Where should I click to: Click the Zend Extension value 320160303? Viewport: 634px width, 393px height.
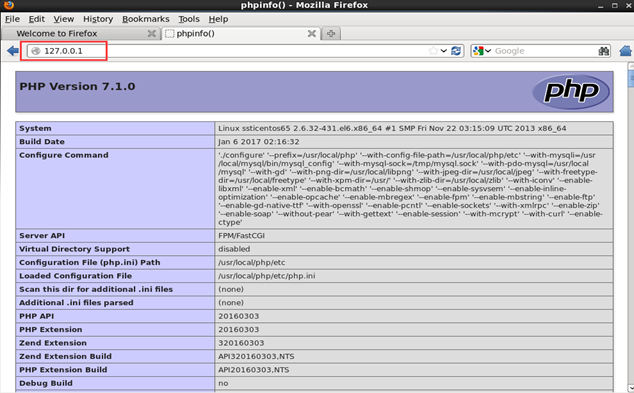click(241, 343)
